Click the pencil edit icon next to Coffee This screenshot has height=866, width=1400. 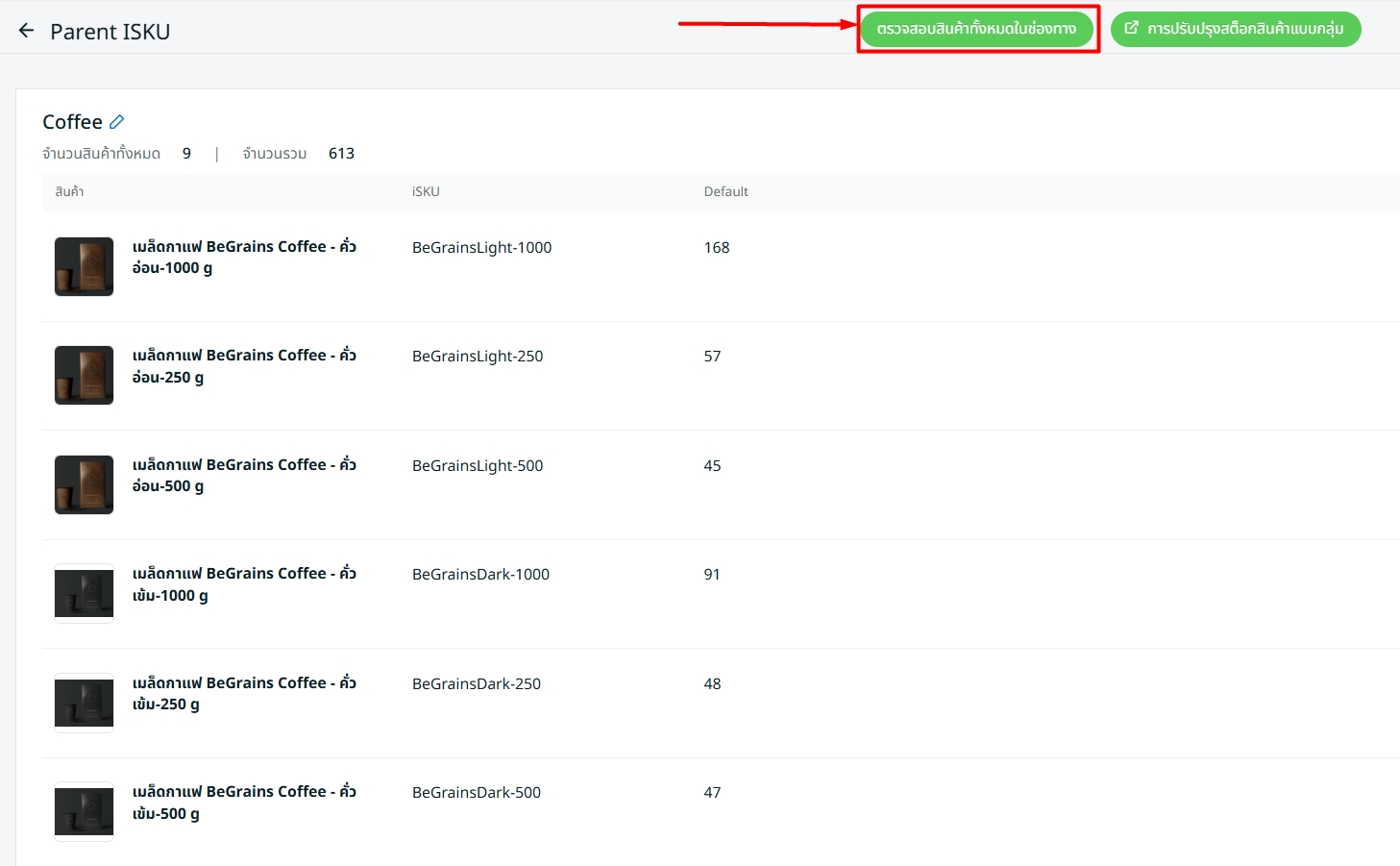(x=117, y=122)
